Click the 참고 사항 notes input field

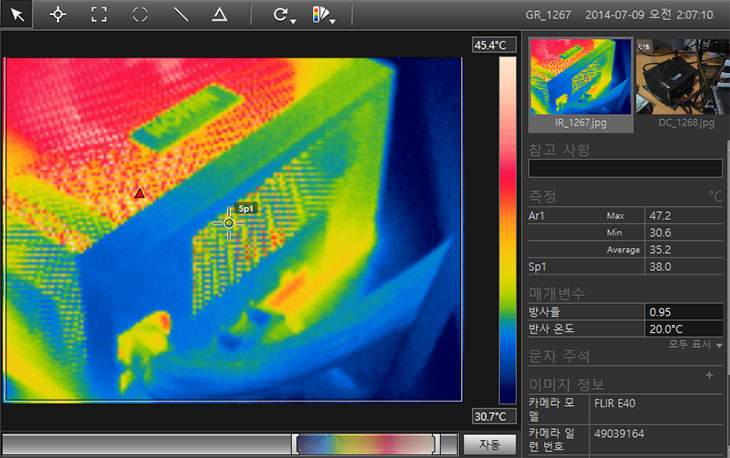625,168
